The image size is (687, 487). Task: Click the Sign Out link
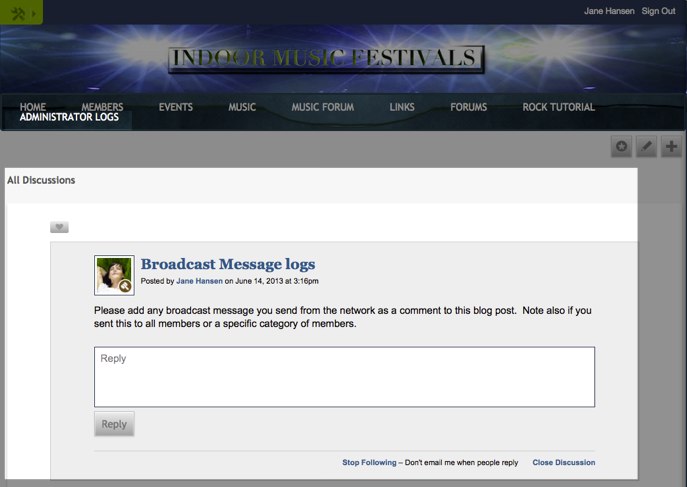point(659,11)
